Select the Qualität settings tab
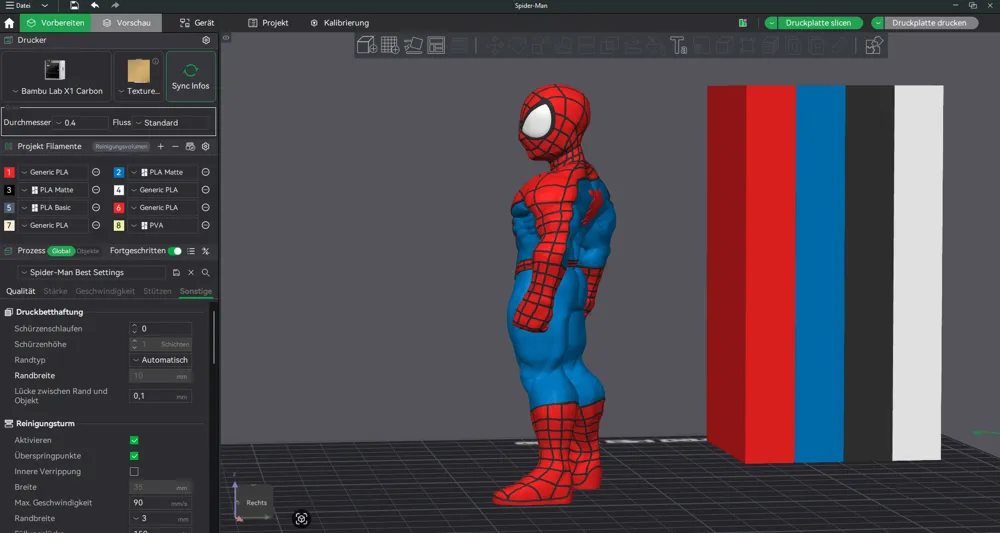 coord(20,291)
